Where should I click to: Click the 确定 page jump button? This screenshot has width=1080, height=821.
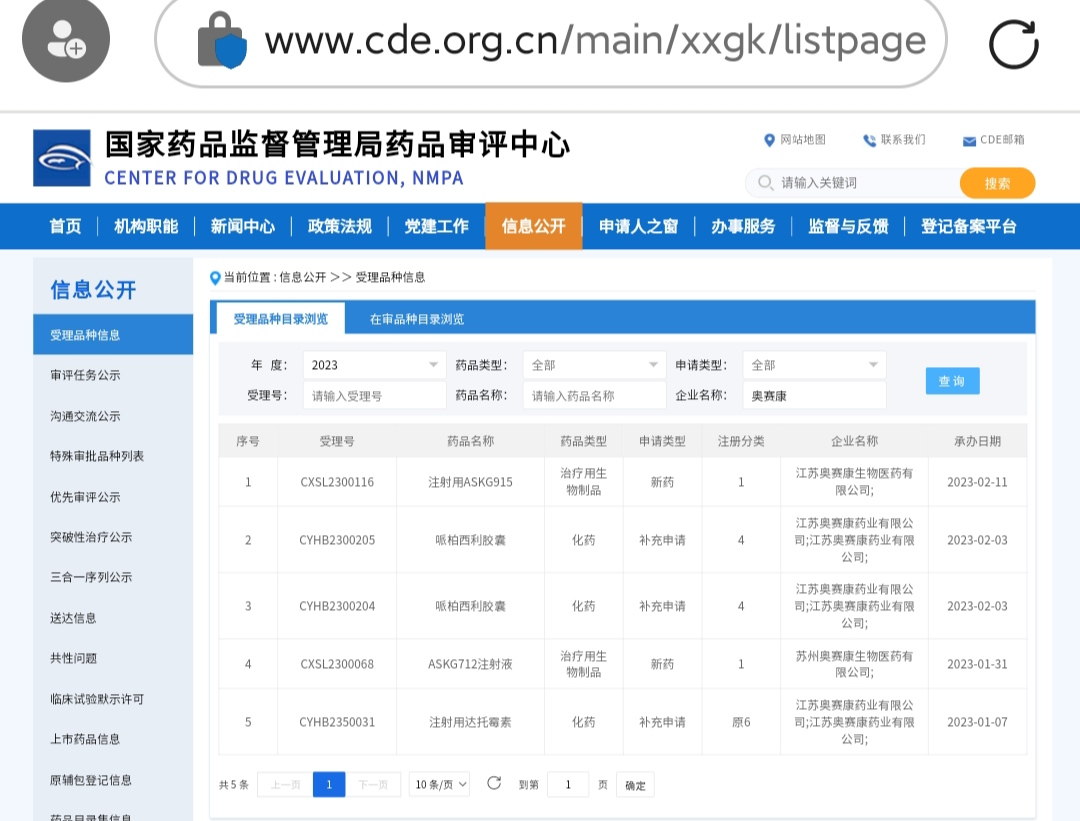pyautogui.click(x=635, y=785)
